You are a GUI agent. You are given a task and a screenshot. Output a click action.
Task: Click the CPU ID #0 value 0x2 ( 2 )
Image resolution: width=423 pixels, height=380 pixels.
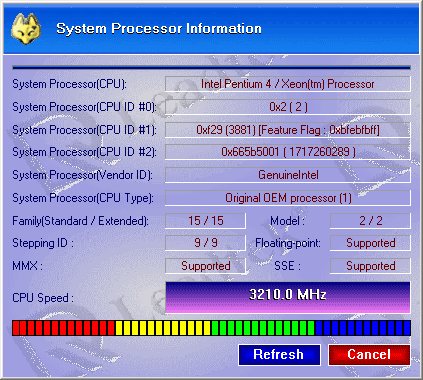pos(288,107)
